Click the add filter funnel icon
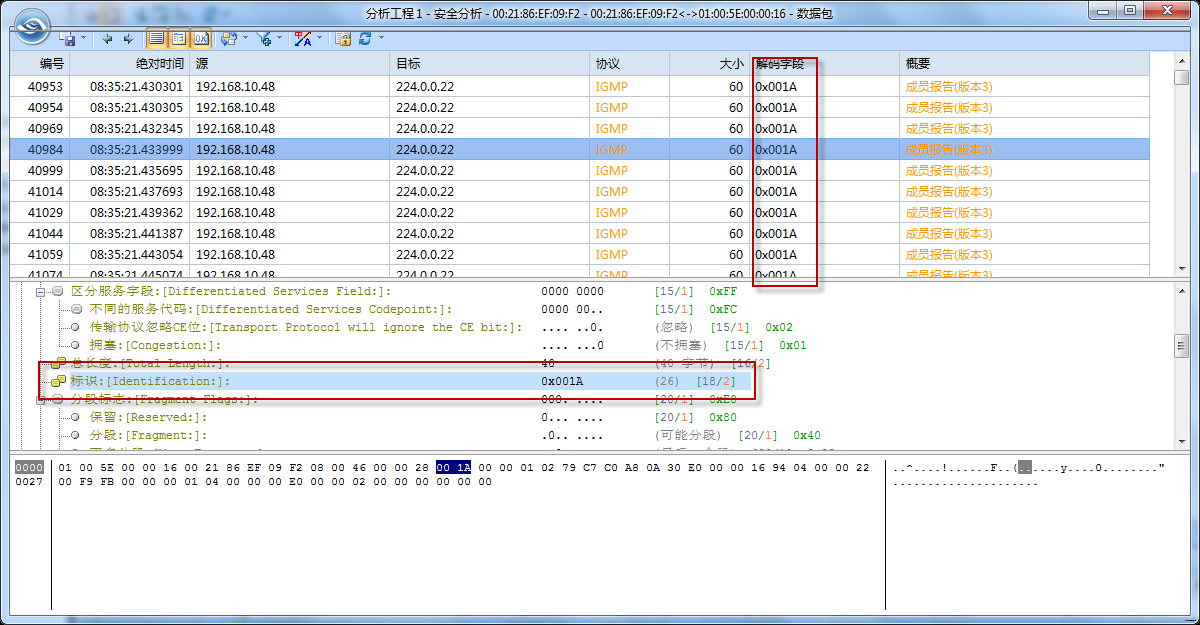Image resolution: width=1200 pixels, height=625 pixels. (x=264, y=38)
